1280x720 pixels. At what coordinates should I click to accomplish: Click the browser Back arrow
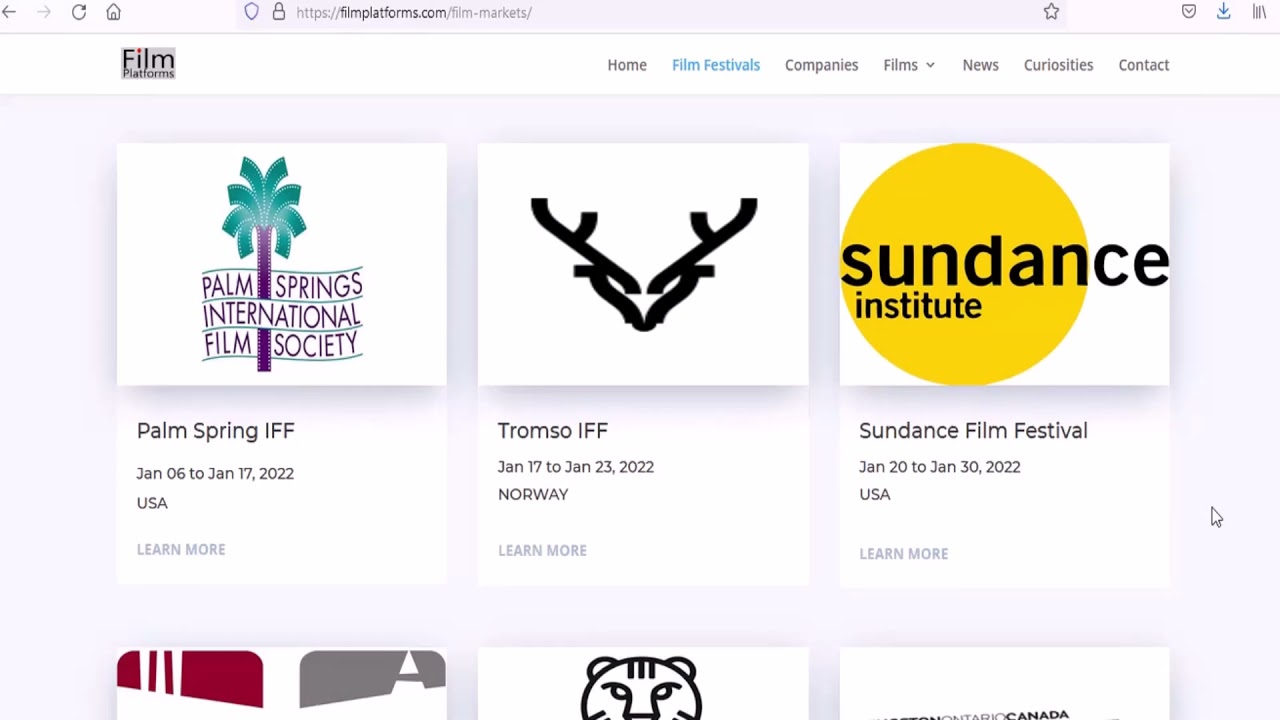9,12
